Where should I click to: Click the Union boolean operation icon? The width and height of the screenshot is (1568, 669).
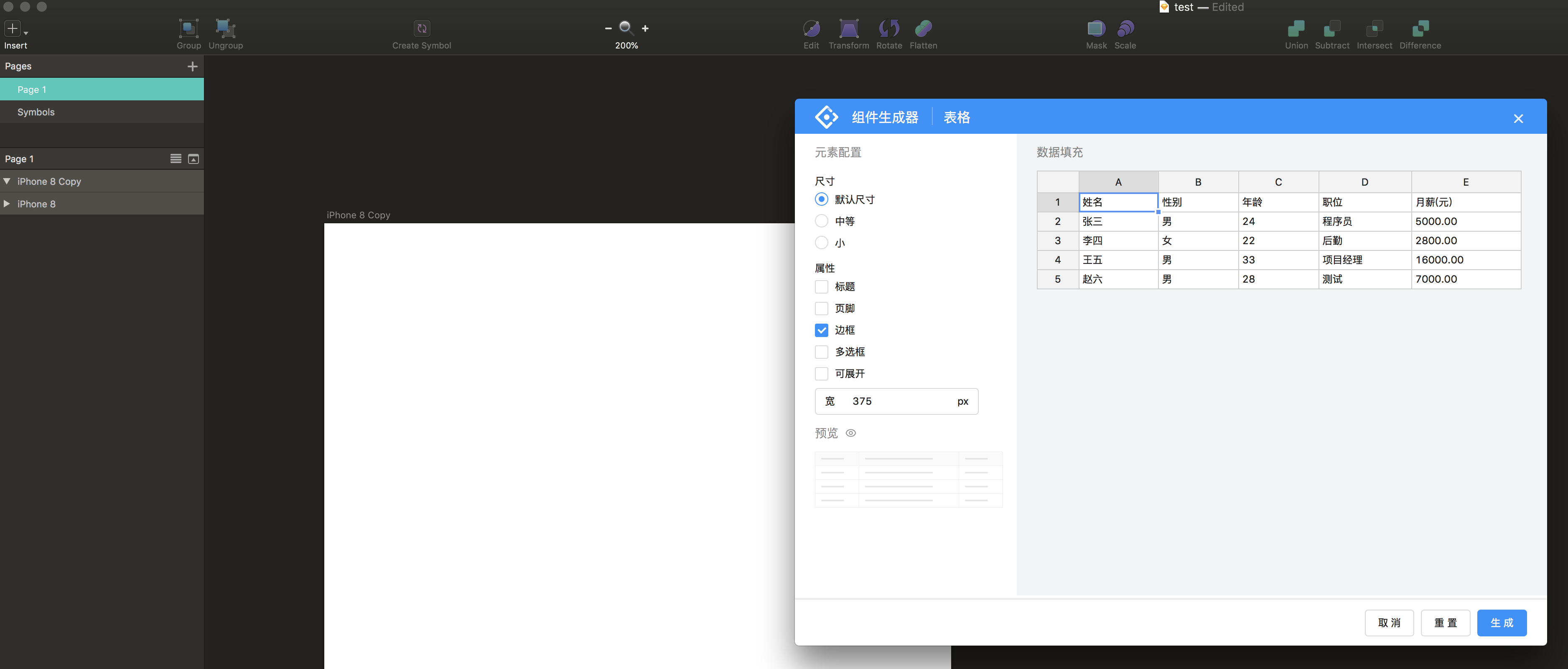(x=1296, y=28)
